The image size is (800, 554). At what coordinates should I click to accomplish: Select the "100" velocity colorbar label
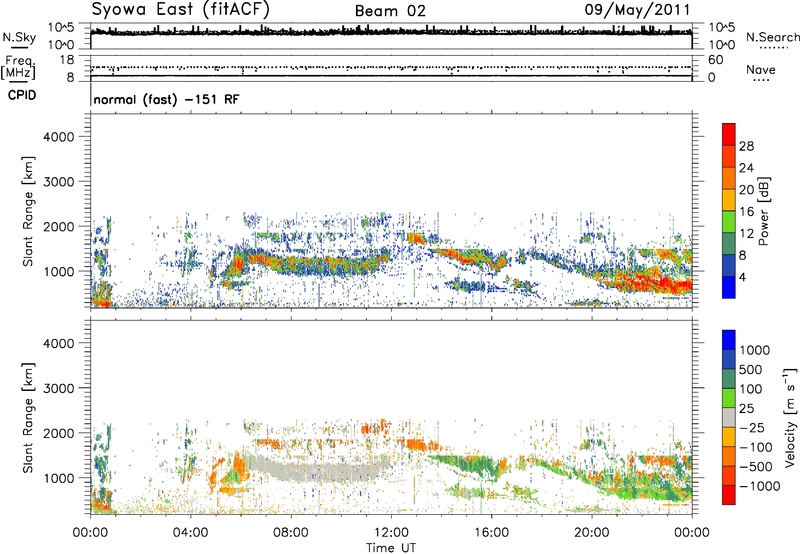point(751,389)
